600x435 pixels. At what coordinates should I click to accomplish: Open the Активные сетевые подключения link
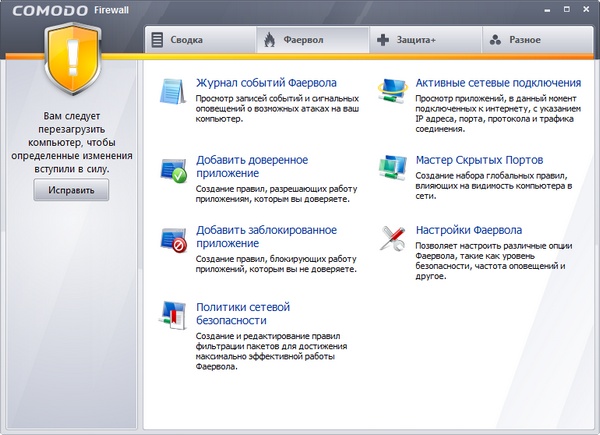(x=497, y=83)
